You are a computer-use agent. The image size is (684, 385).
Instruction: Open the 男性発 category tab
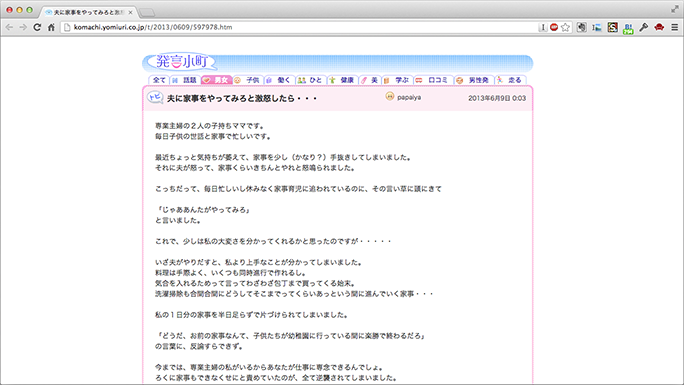click(x=473, y=80)
